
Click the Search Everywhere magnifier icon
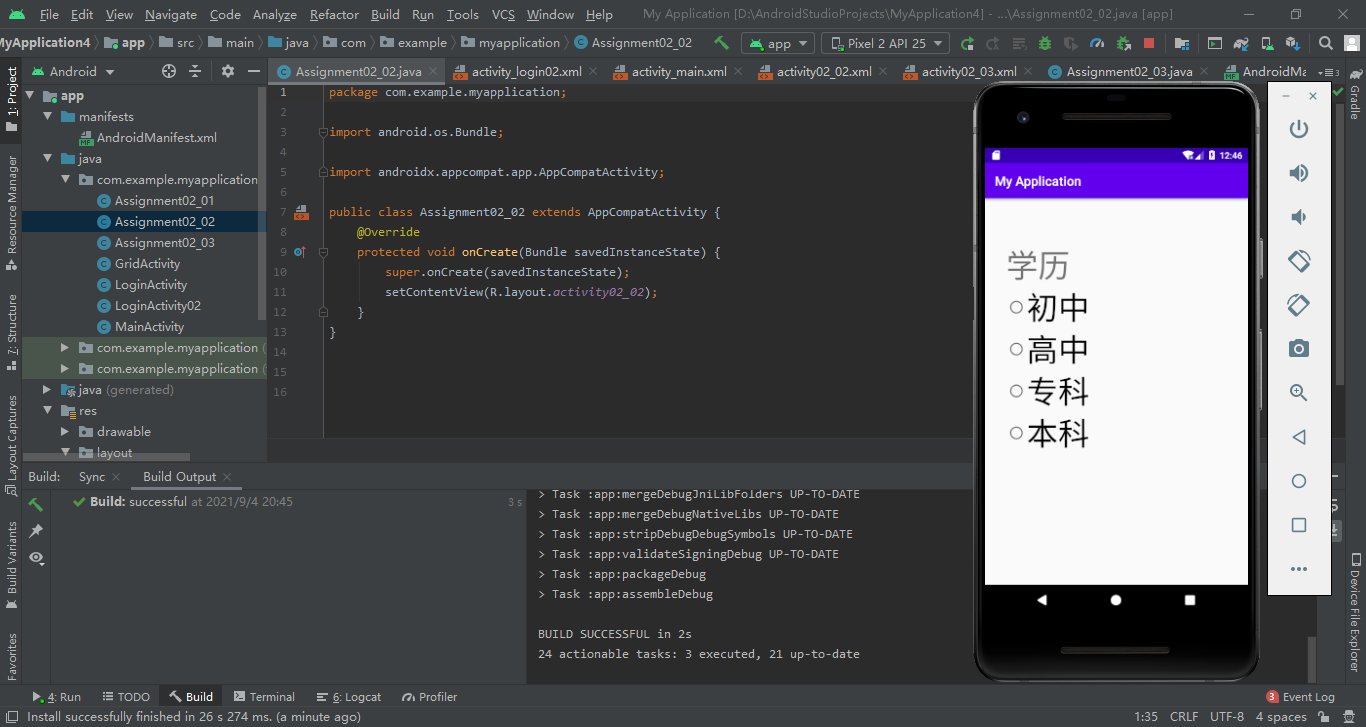pyautogui.click(x=1326, y=43)
